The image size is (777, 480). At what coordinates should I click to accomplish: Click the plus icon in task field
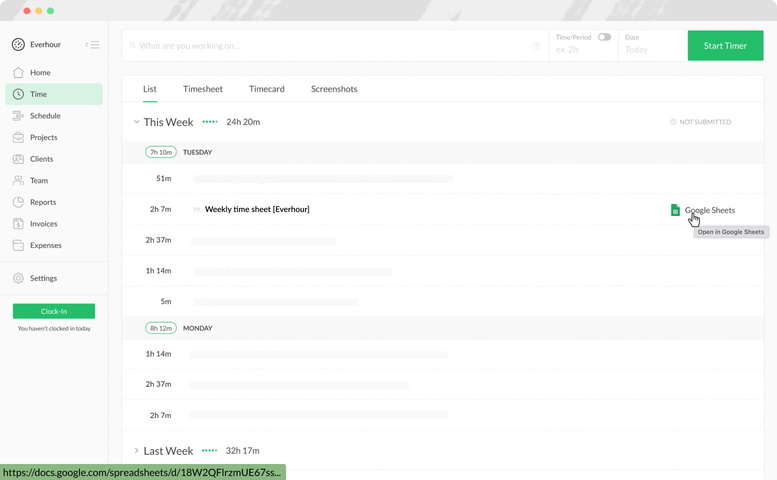536,46
